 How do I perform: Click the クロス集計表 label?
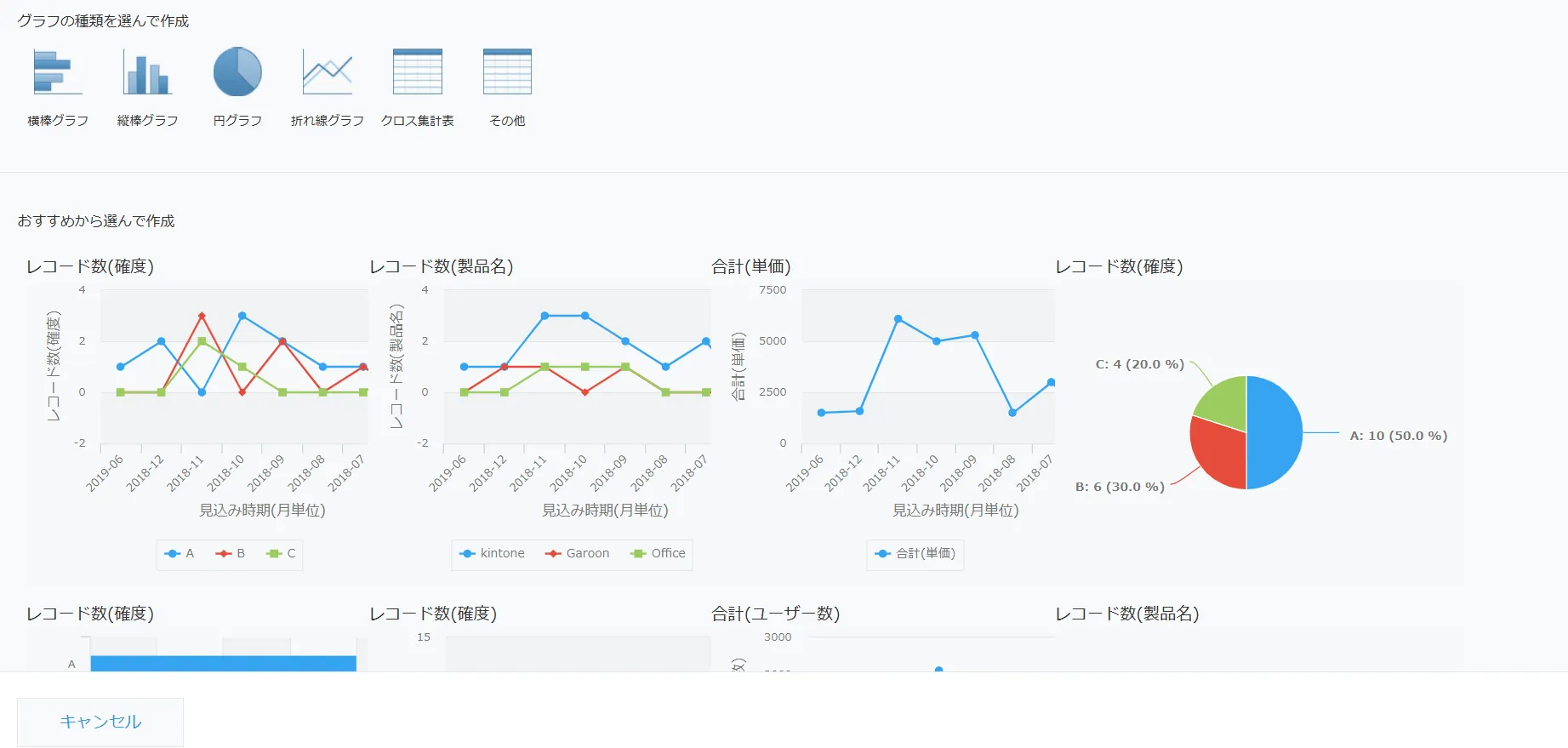tap(418, 121)
